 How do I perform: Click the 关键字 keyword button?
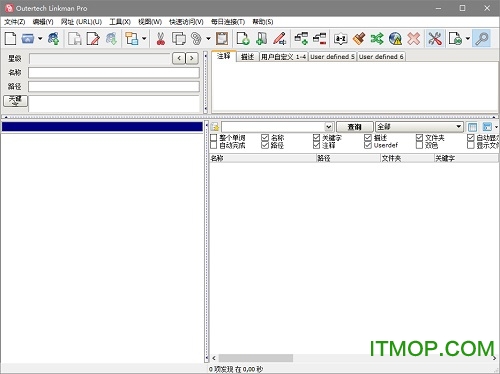[x=15, y=101]
